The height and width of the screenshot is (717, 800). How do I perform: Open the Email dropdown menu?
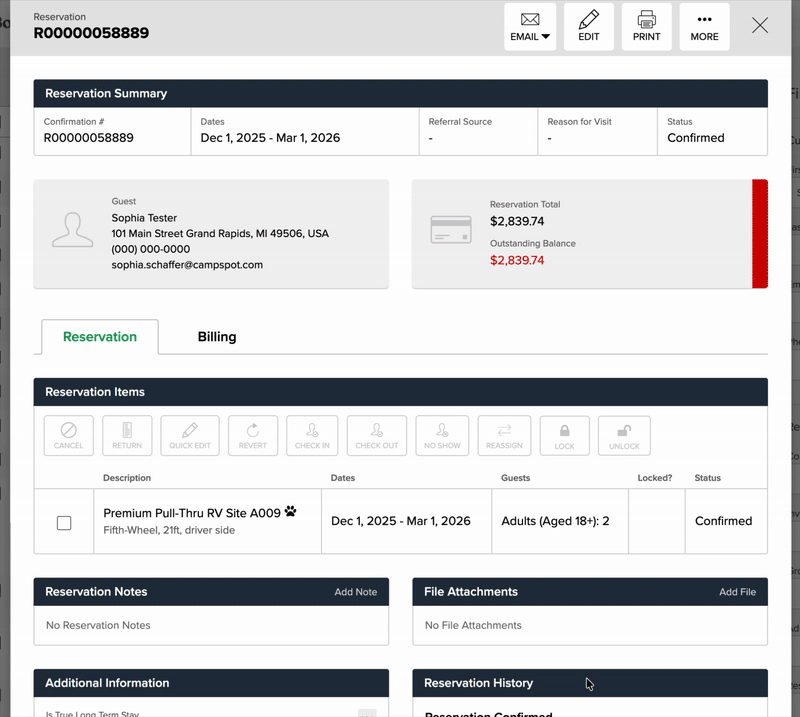pyautogui.click(x=530, y=27)
